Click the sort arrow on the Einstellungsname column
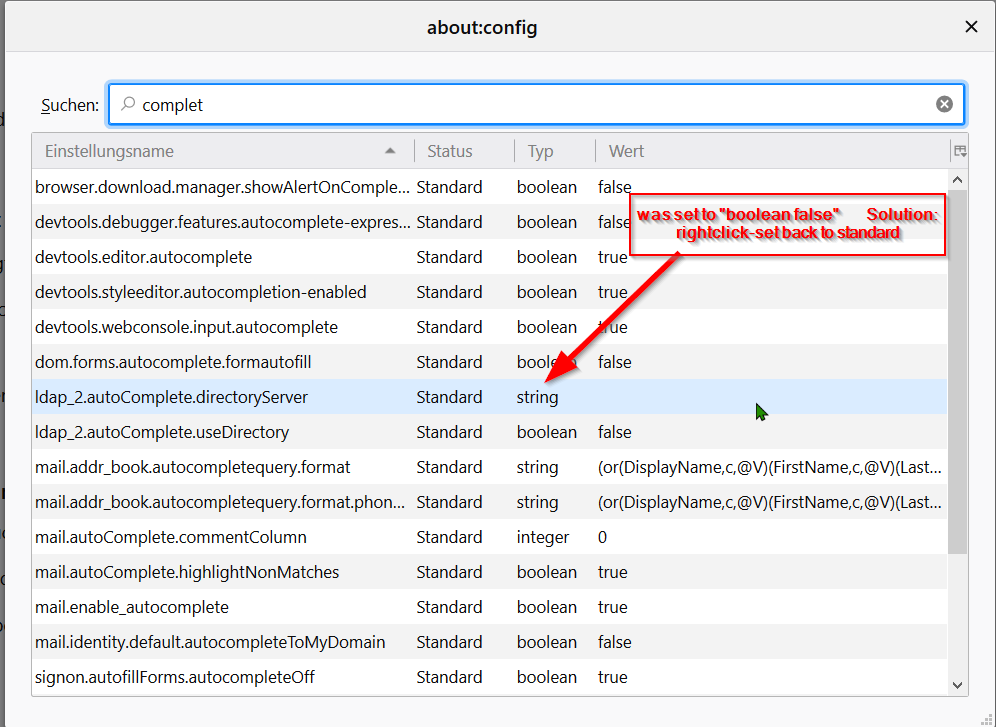Viewport: 996px width, 727px height. tap(389, 151)
